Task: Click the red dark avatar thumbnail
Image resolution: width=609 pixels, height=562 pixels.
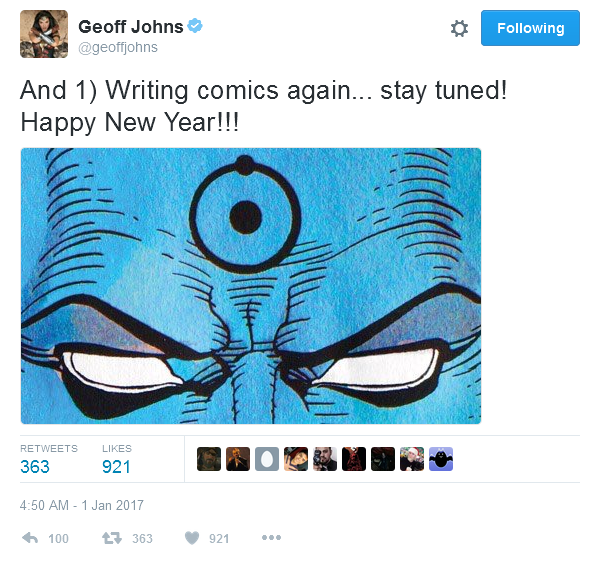Action: [x=354, y=459]
